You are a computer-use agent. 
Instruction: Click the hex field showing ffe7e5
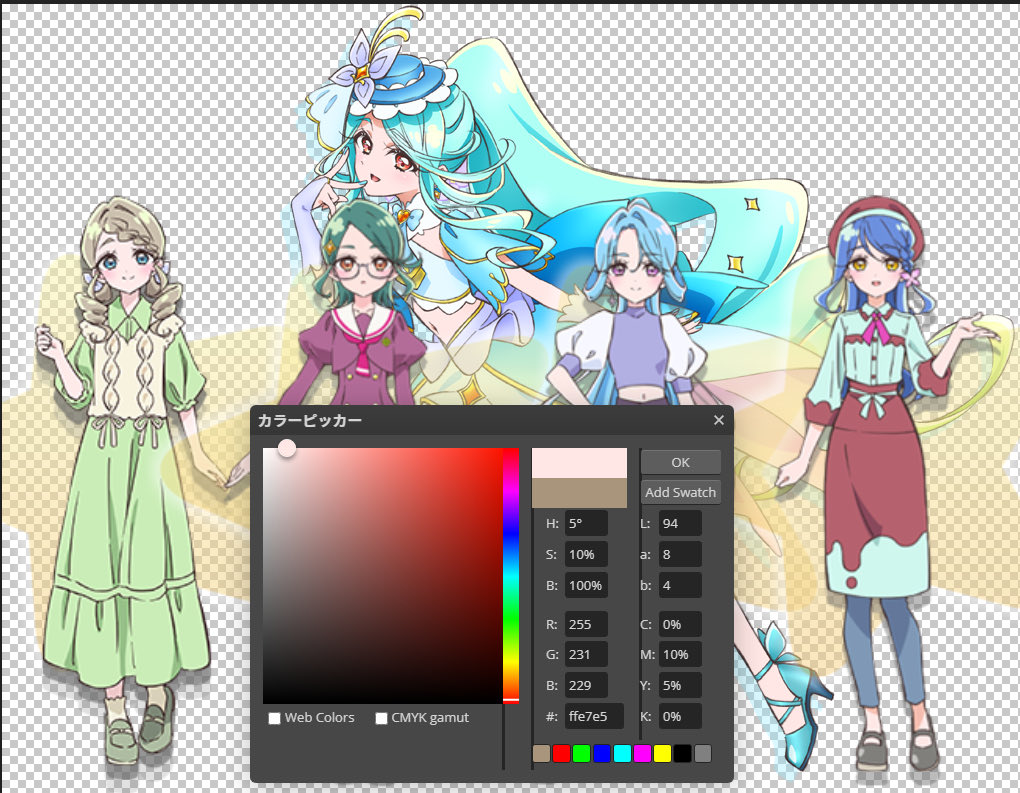[595, 716]
